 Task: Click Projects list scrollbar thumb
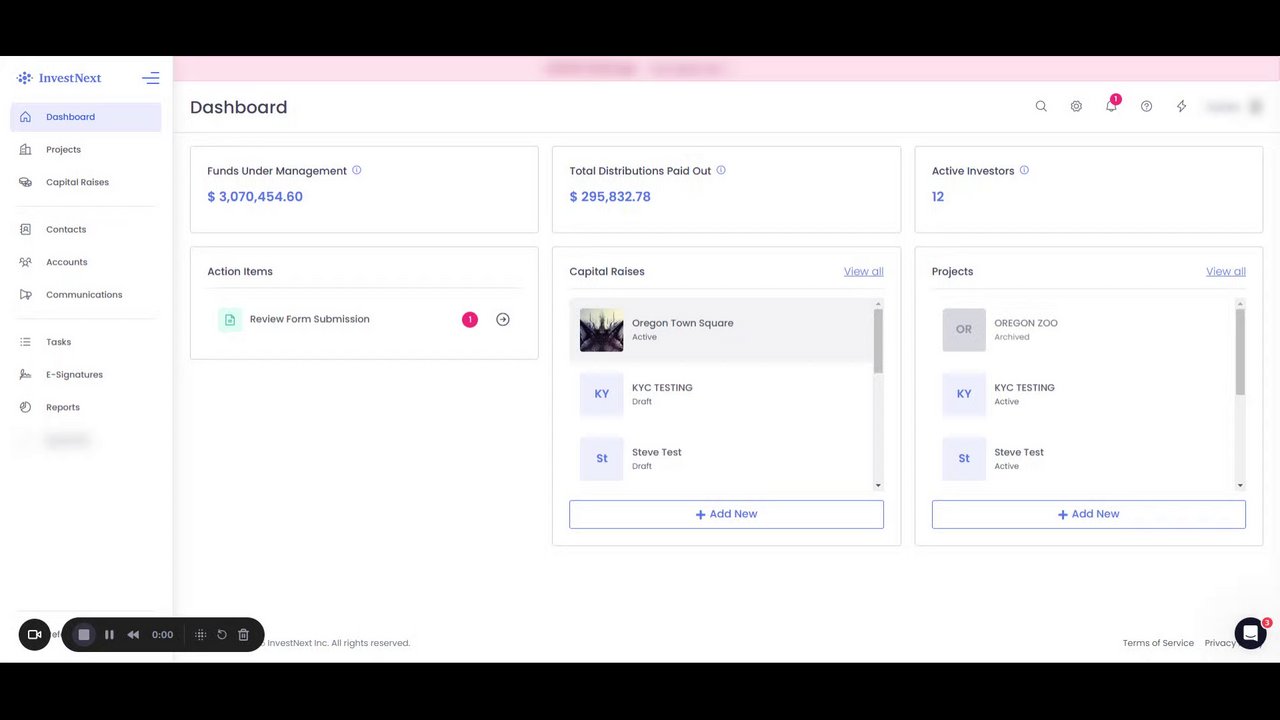[1240, 352]
